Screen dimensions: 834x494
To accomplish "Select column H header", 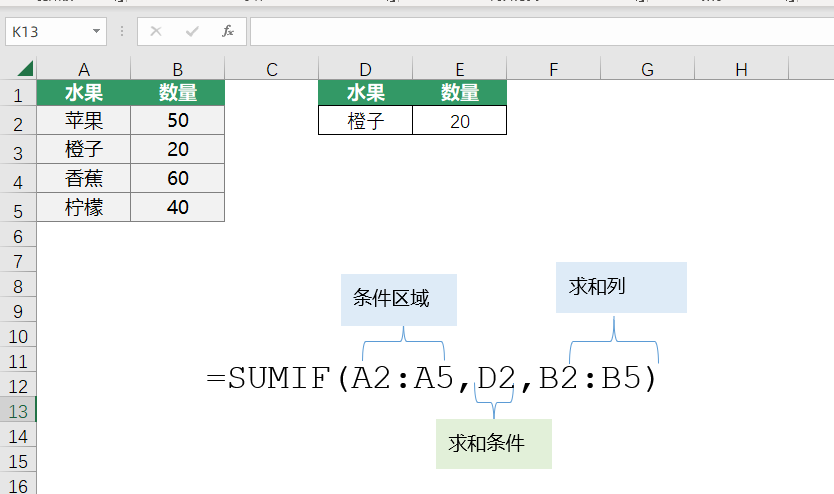I will 741,69.
